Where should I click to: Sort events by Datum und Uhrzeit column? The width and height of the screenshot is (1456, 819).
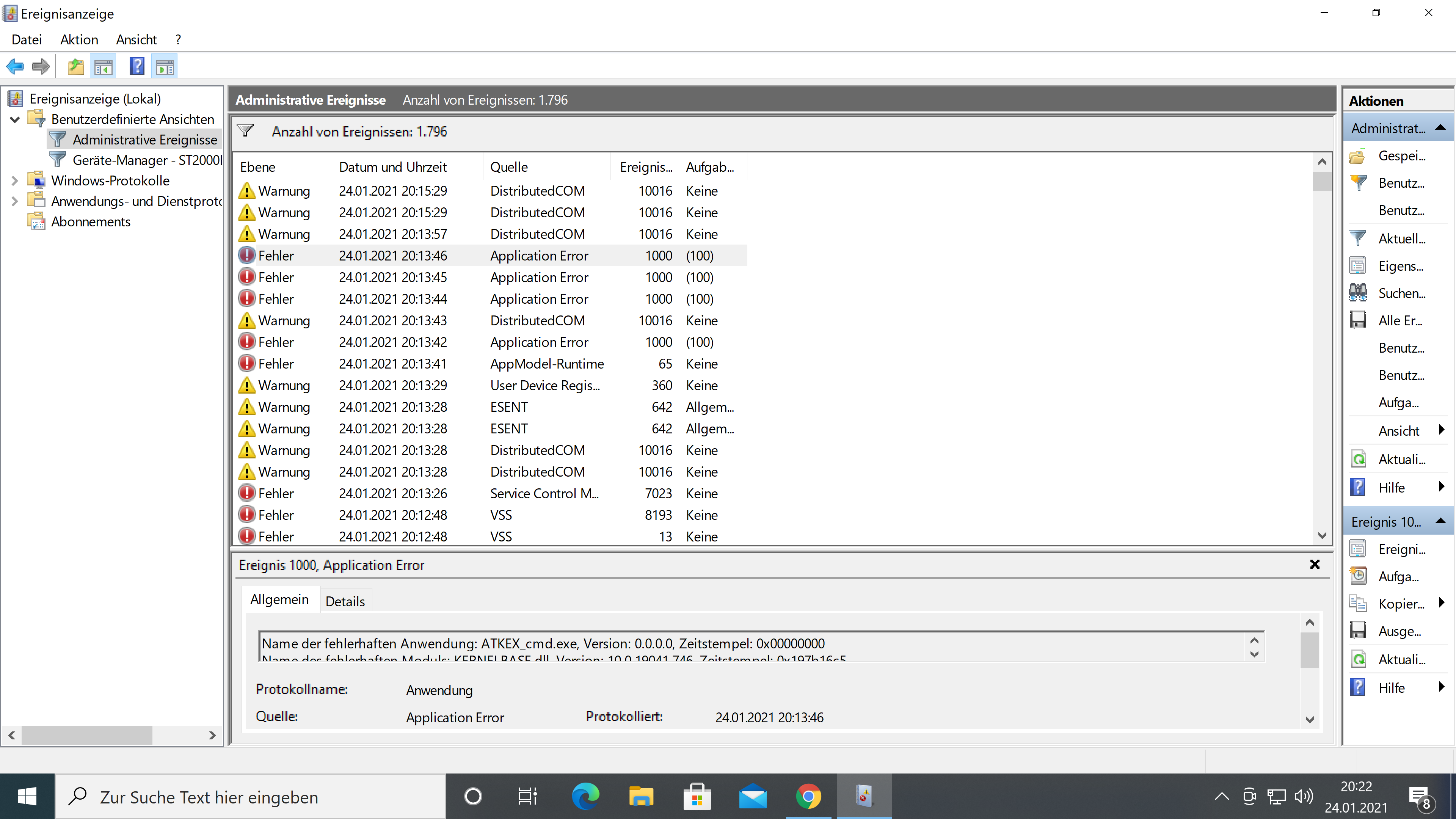[x=393, y=167]
